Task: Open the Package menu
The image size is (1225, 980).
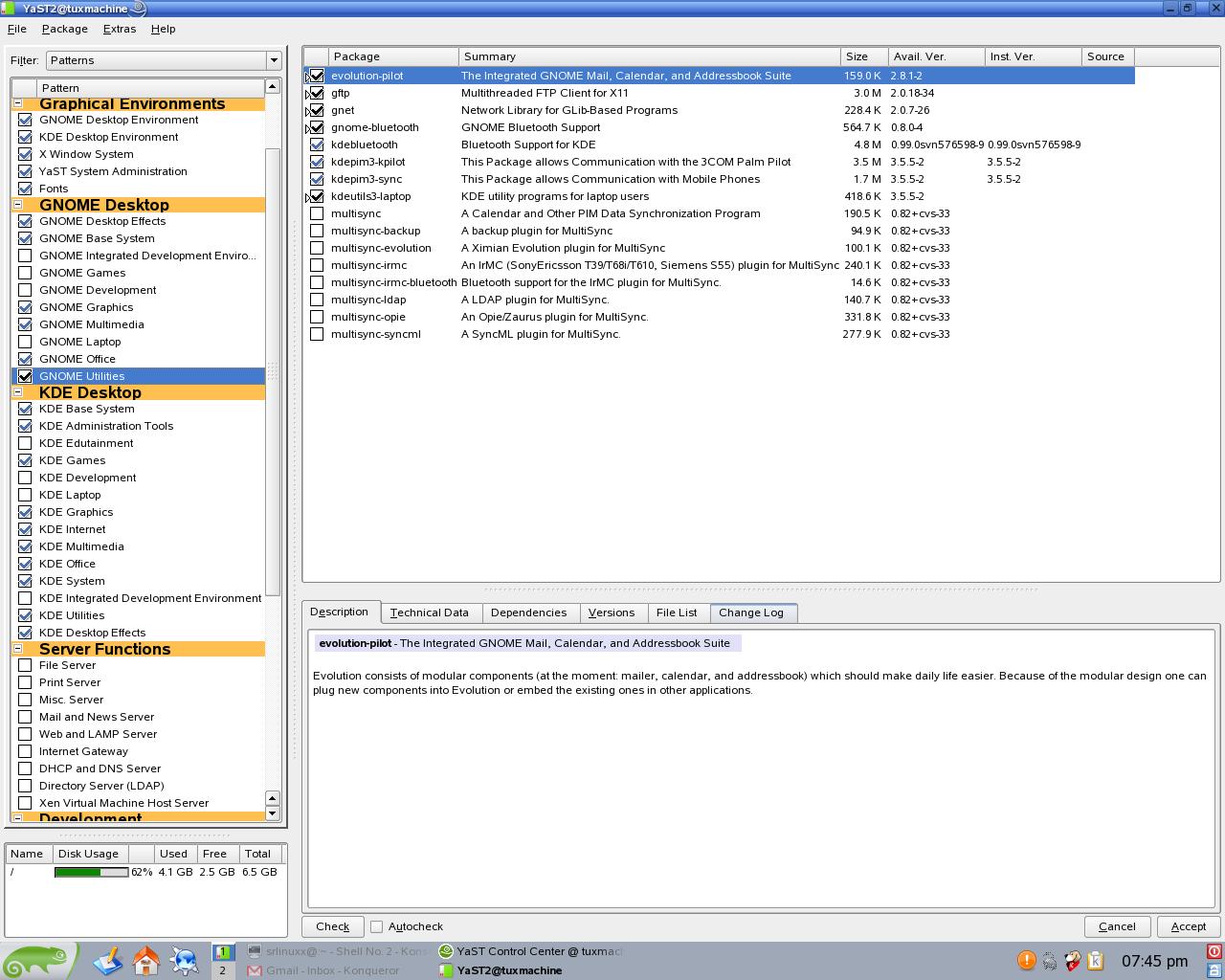Action: click(x=64, y=29)
